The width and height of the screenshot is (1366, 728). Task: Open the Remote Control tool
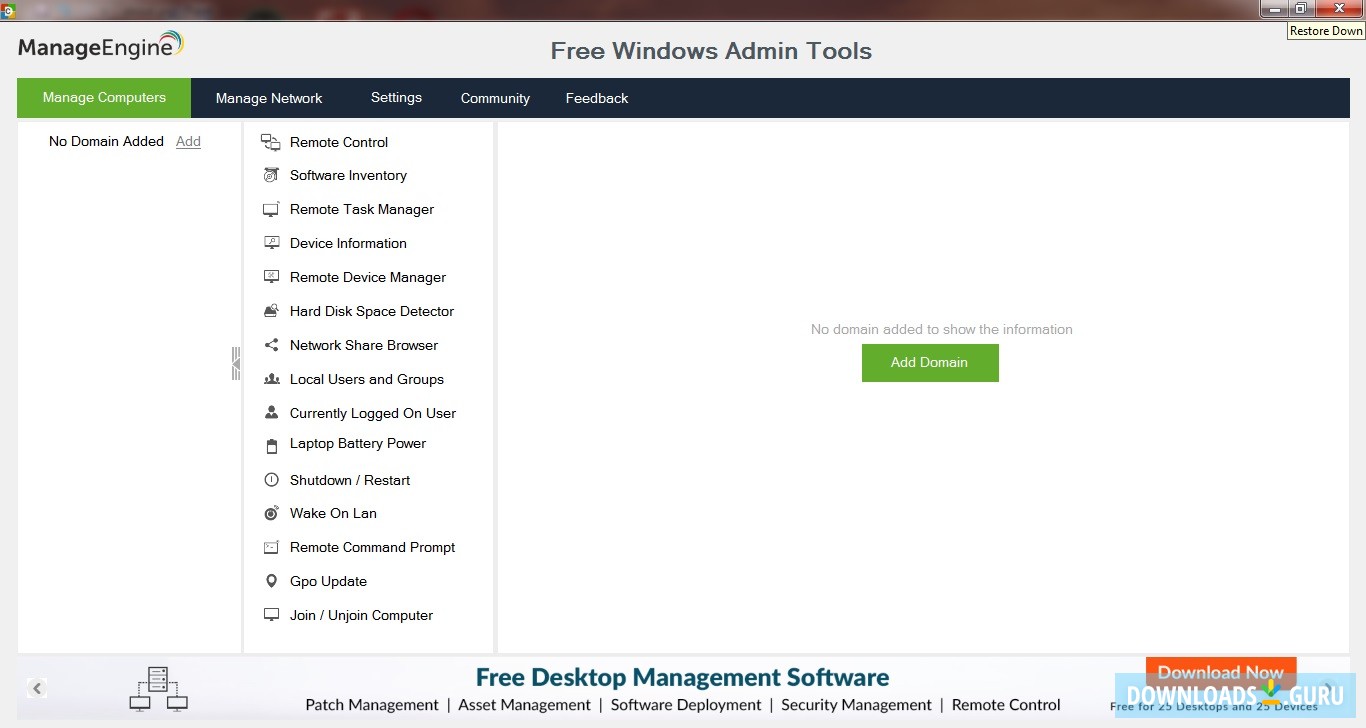[339, 142]
